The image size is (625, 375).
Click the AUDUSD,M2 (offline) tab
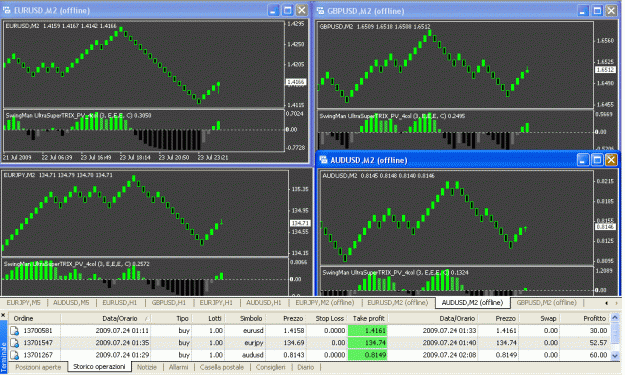[472, 303]
